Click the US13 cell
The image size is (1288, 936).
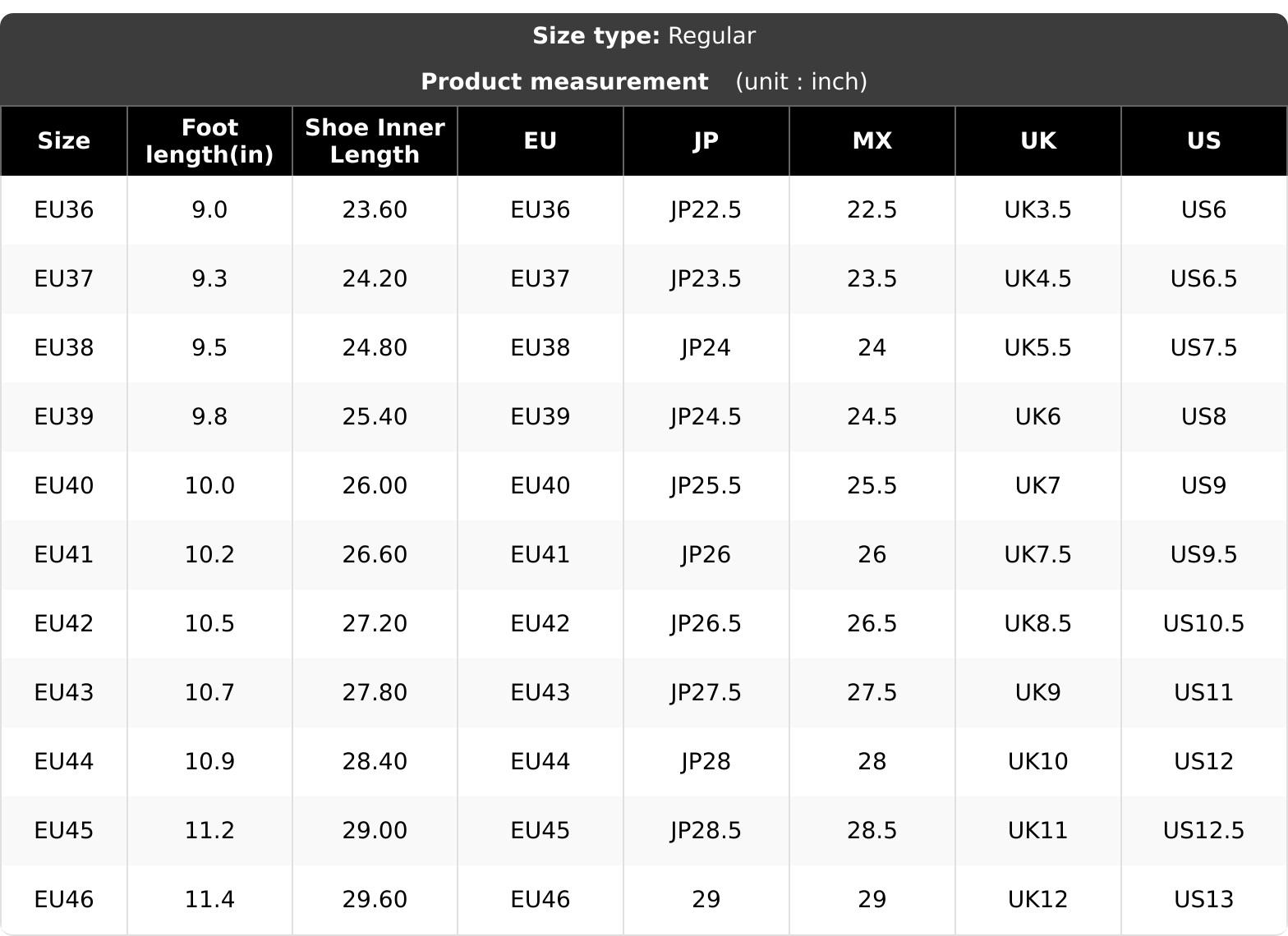point(1203,900)
